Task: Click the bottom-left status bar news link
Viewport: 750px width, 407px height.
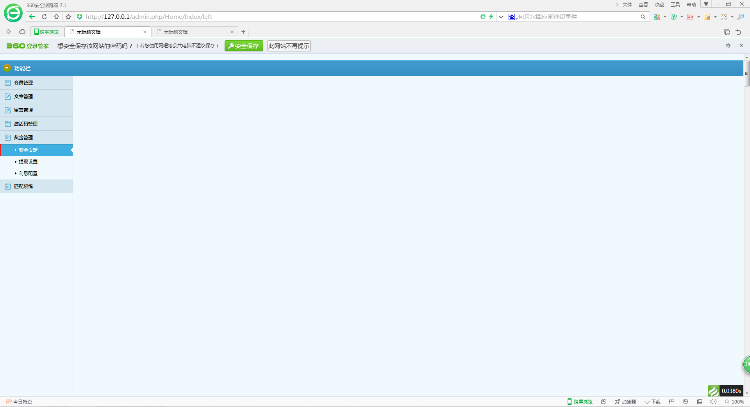Action: tap(19, 402)
